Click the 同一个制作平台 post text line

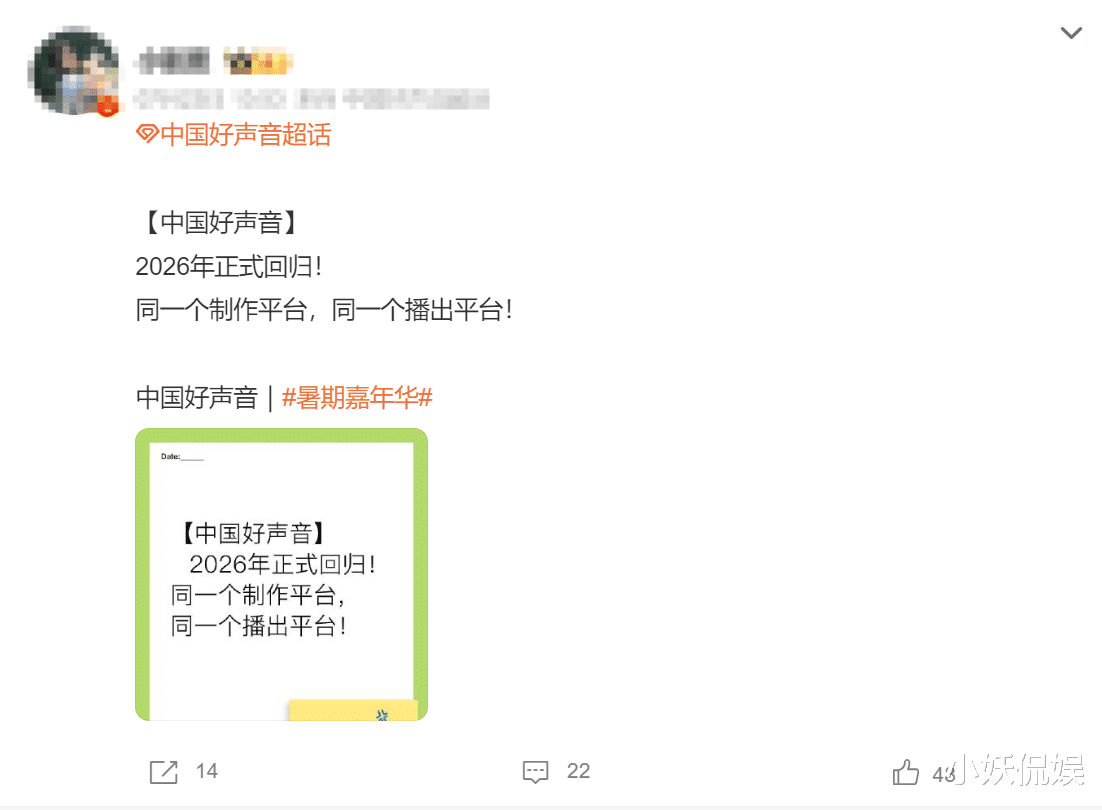[x=324, y=310]
